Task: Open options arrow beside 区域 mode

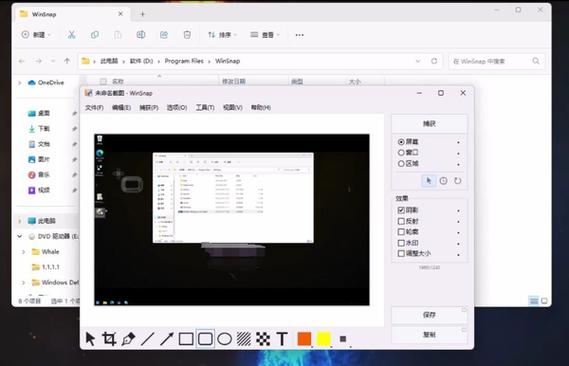Action: tap(458, 164)
